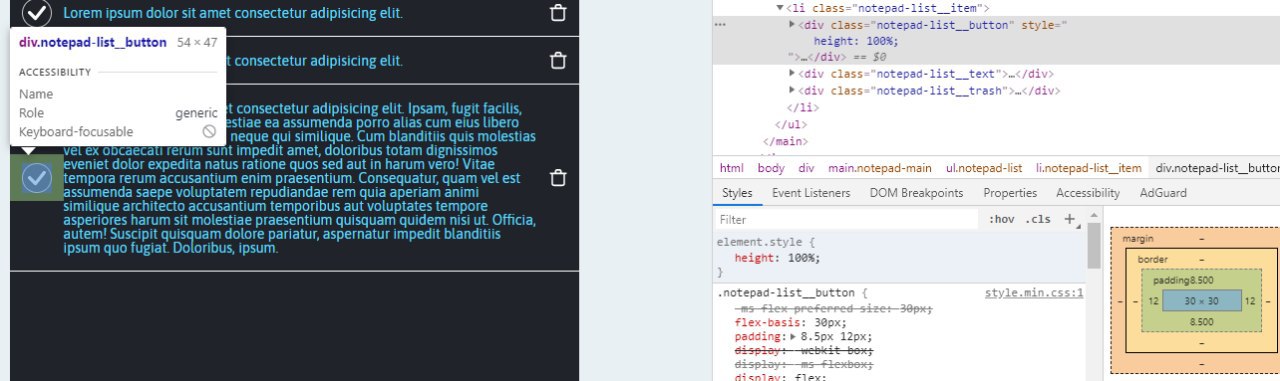Click the closing </main> tag line
1280x381 pixels.
point(786,141)
